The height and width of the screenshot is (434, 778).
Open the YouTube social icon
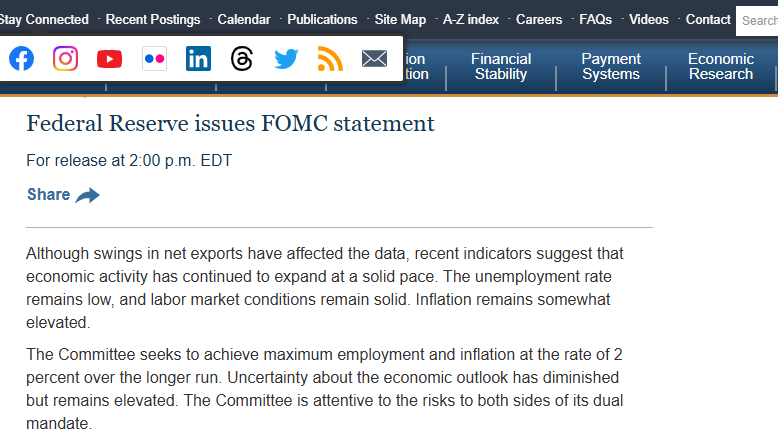coord(109,59)
